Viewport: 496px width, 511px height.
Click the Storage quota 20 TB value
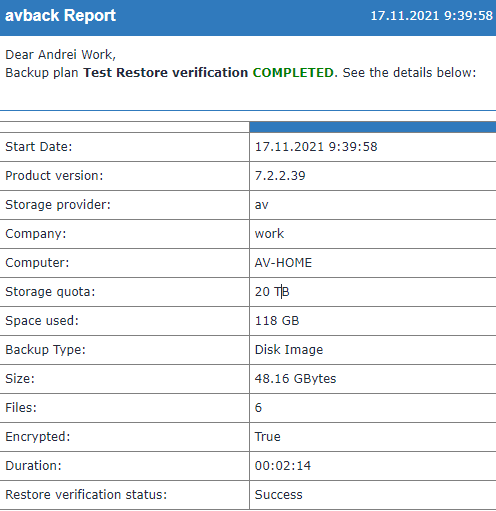[272, 292]
